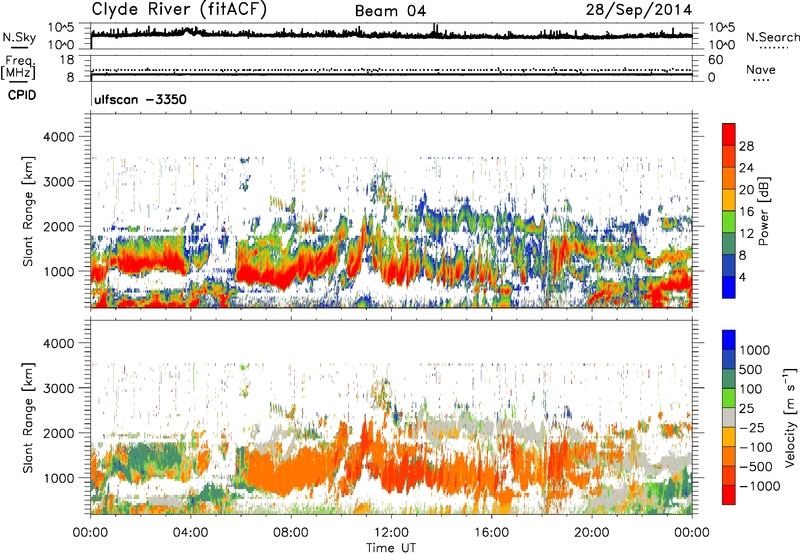Click the 'Power [dB]' colorbar label
800x554 pixels.
(763, 211)
